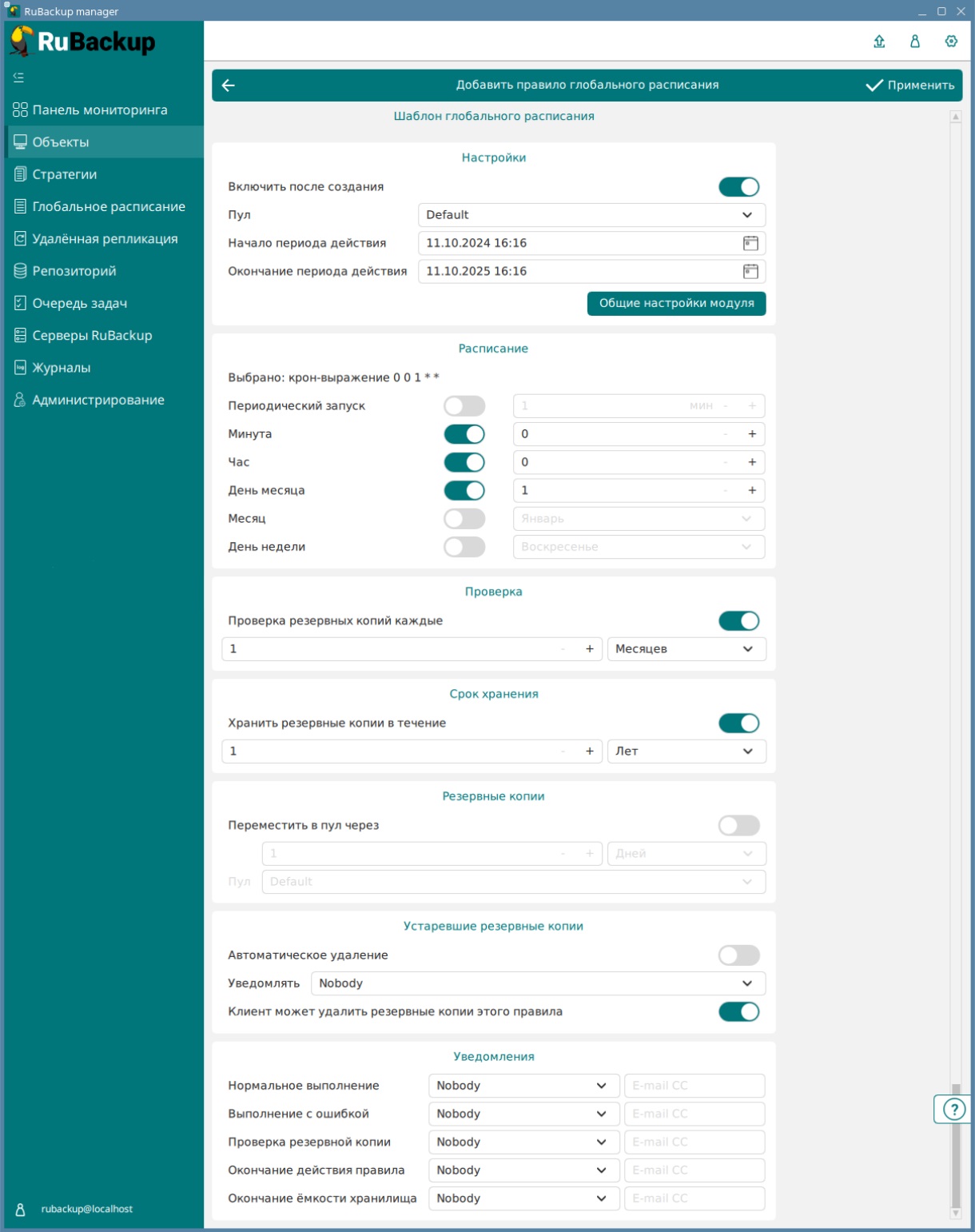The height and width of the screenshot is (1232, 975).
Task: Open the Месяцев verification period dropdown
Action: (686, 649)
